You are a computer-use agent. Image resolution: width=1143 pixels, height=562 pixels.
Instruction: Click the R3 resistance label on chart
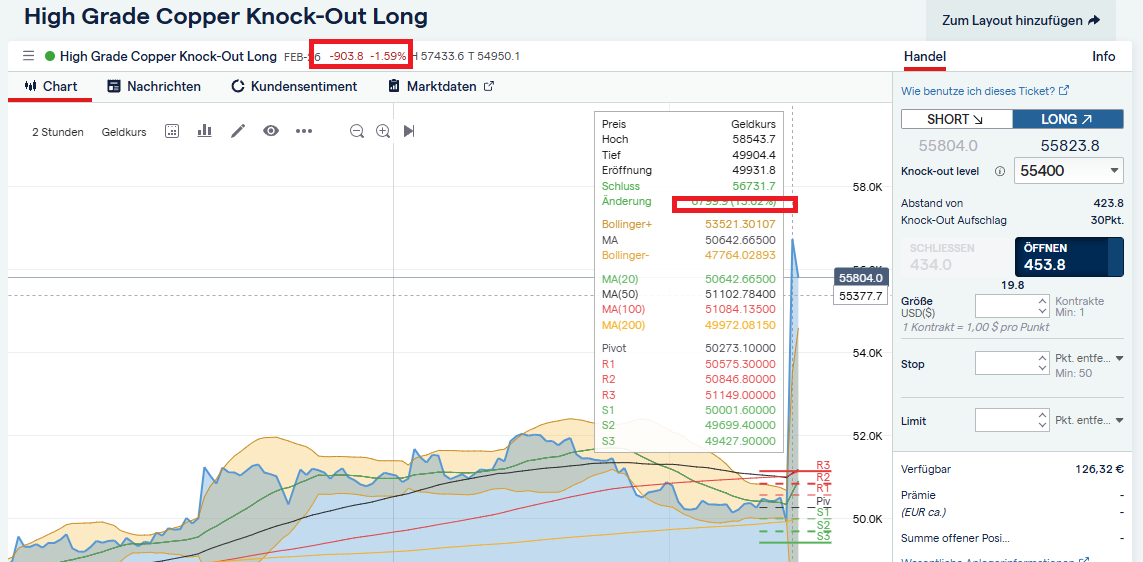pos(823,465)
